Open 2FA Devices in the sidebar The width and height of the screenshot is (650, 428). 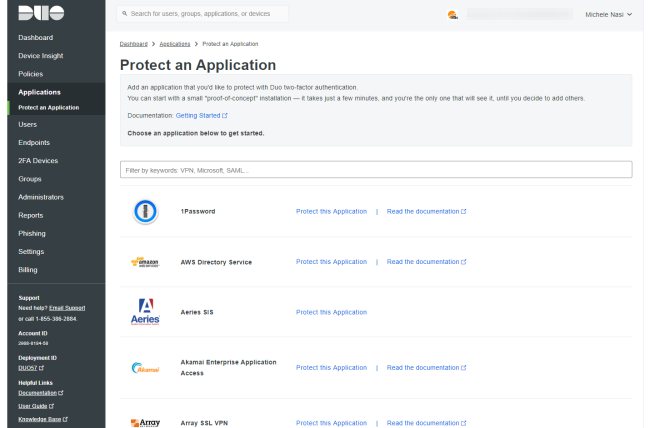click(38, 160)
